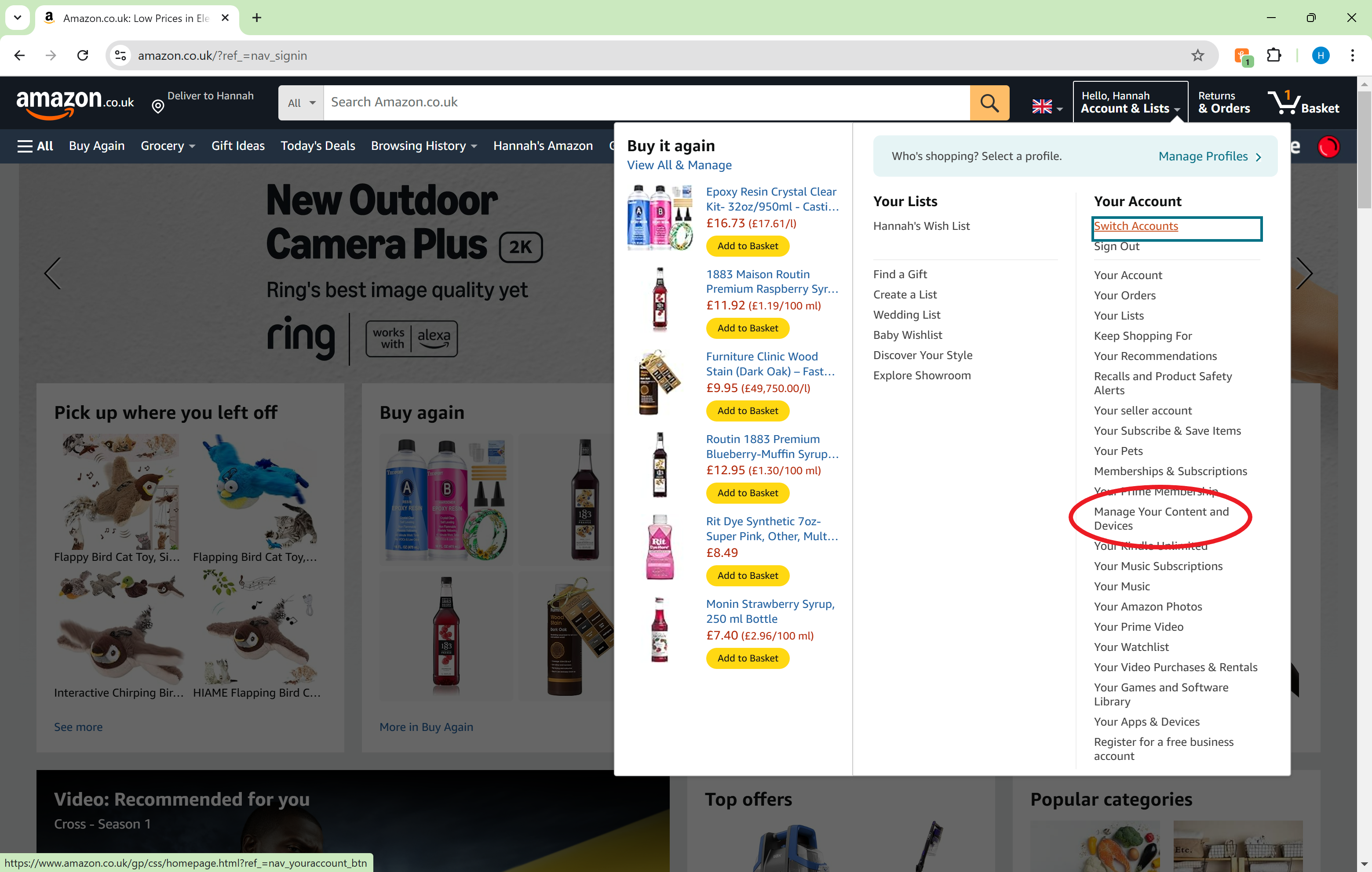1372x872 pixels.
Task: Click Find a Gift link
Action: click(x=900, y=275)
